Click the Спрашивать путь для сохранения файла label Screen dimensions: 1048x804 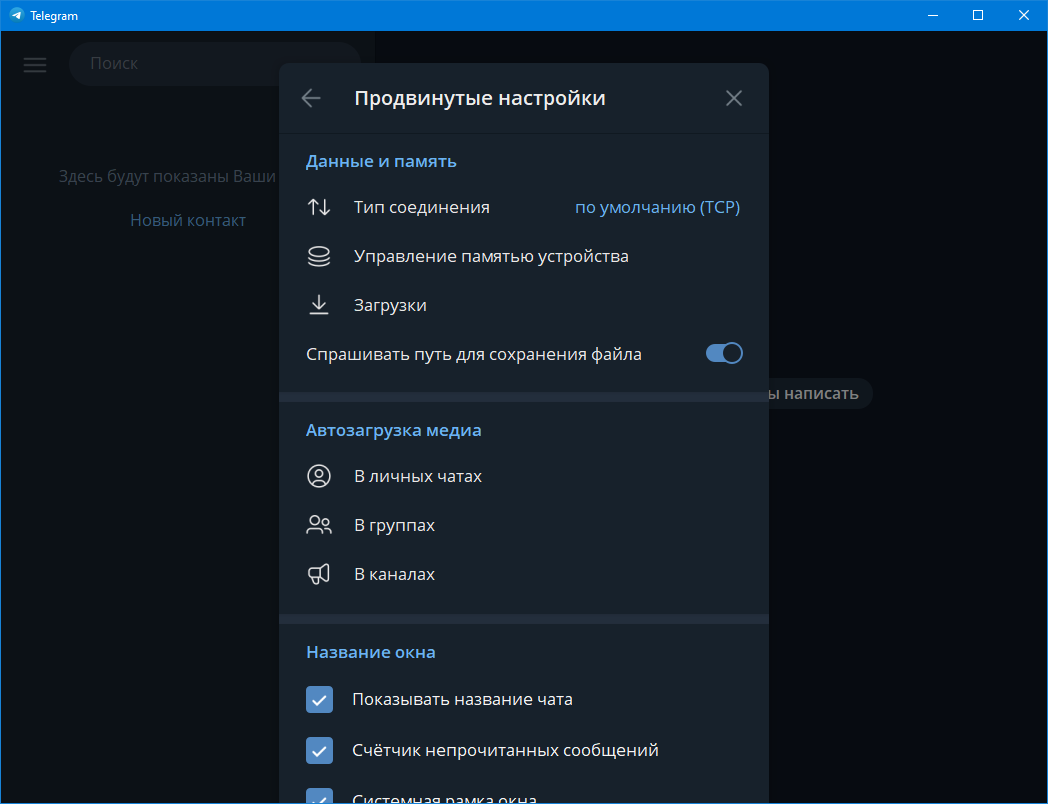coord(474,354)
